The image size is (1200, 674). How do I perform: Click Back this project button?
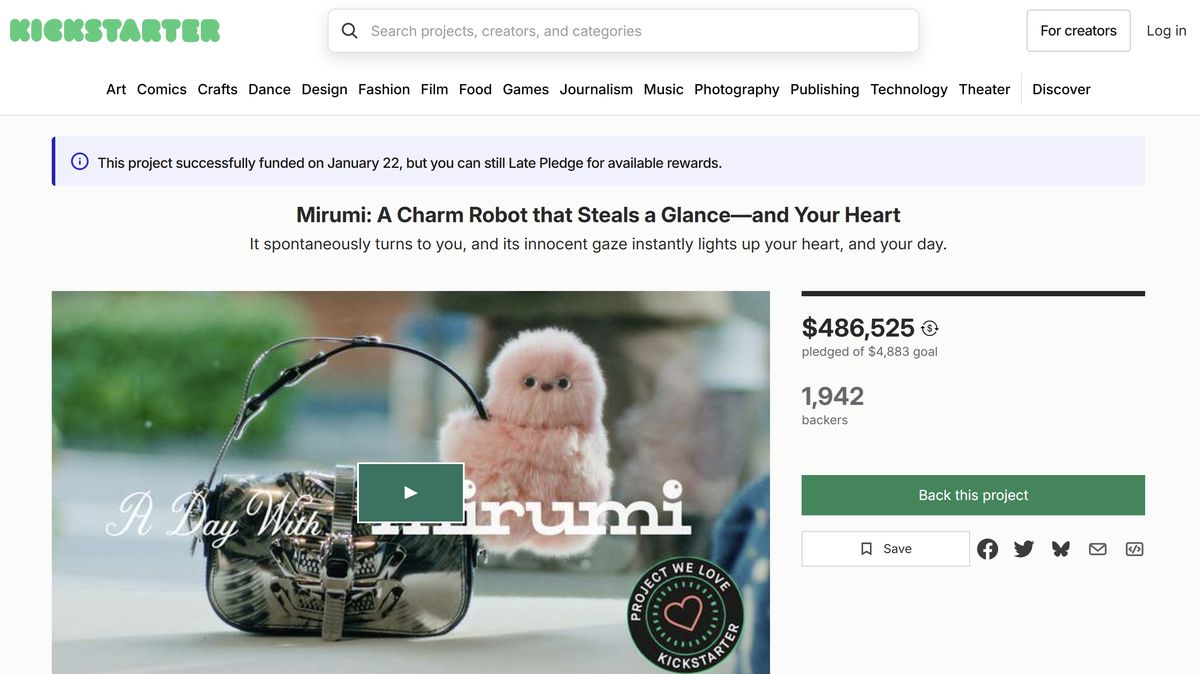tap(973, 495)
